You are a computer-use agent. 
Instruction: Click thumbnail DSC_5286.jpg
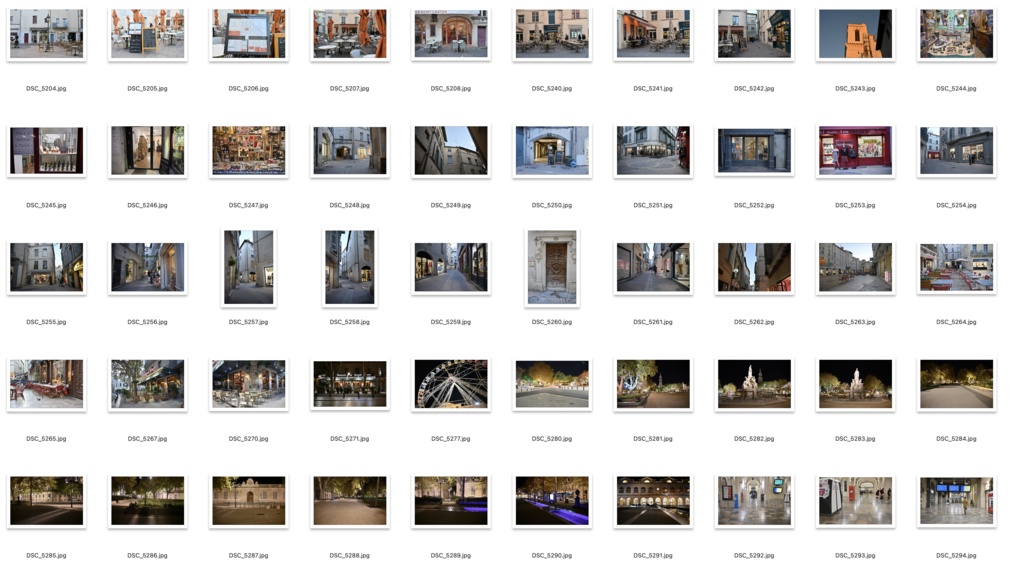tap(148, 501)
